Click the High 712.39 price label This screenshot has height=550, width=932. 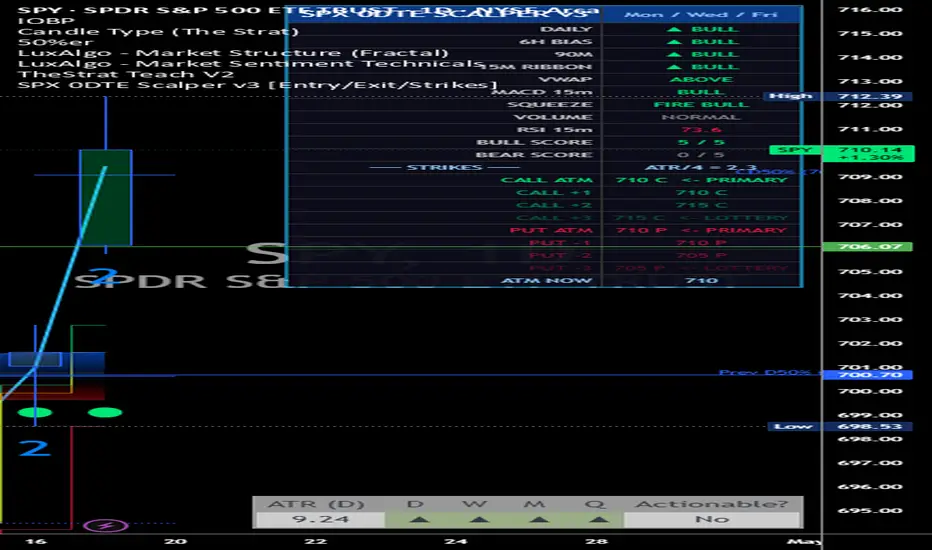point(837,96)
